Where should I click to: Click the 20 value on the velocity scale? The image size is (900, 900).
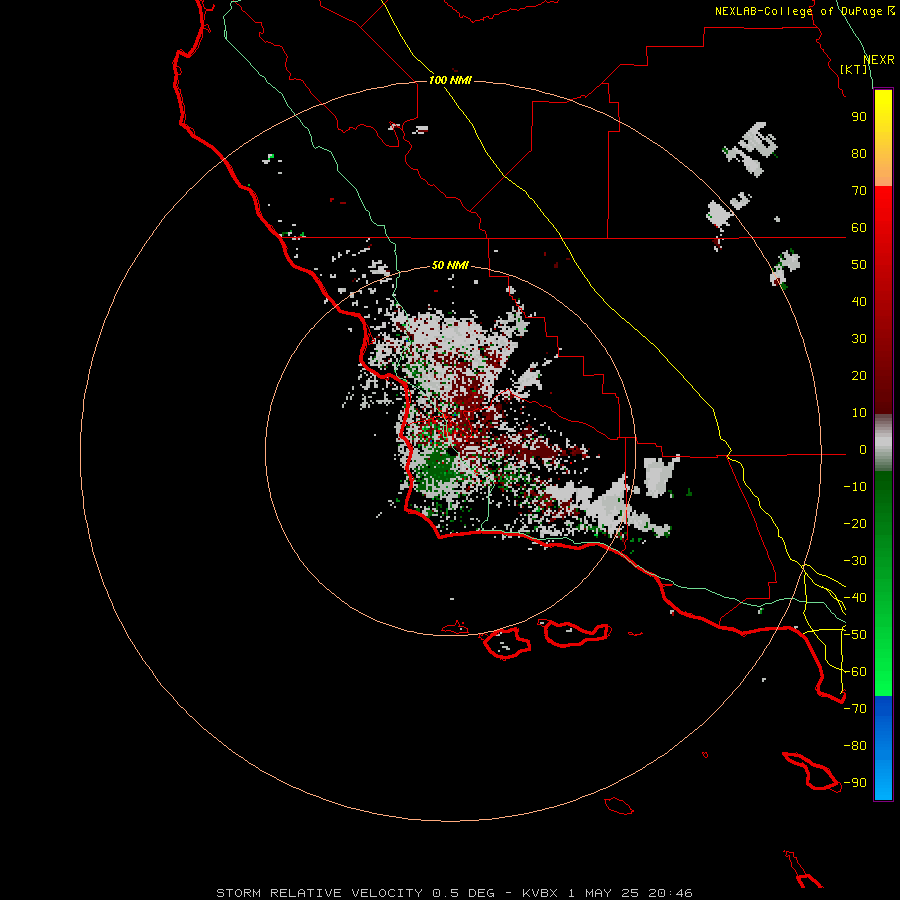click(x=859, y=376)
